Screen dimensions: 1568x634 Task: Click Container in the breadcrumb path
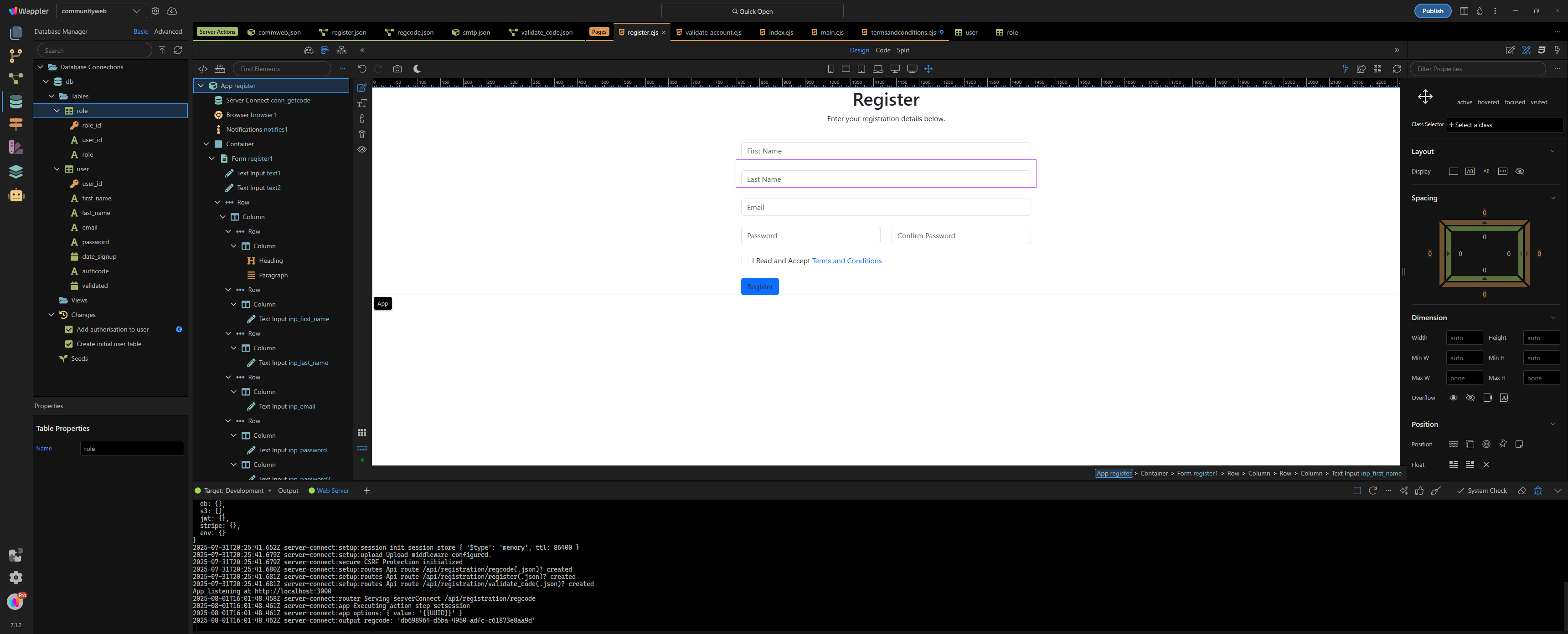coord(1154,473)
